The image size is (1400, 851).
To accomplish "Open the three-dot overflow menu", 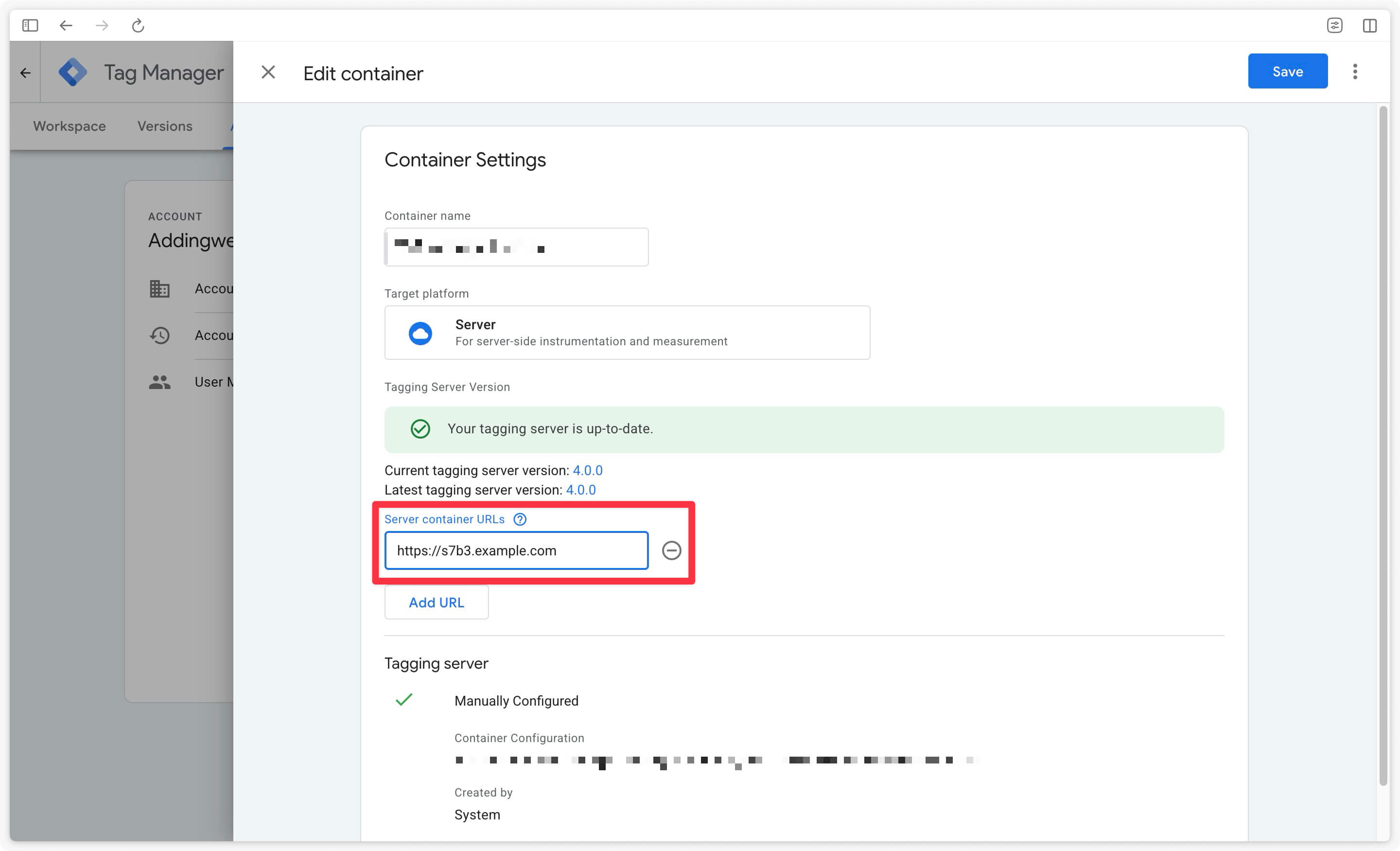I will pos(1355,71).
